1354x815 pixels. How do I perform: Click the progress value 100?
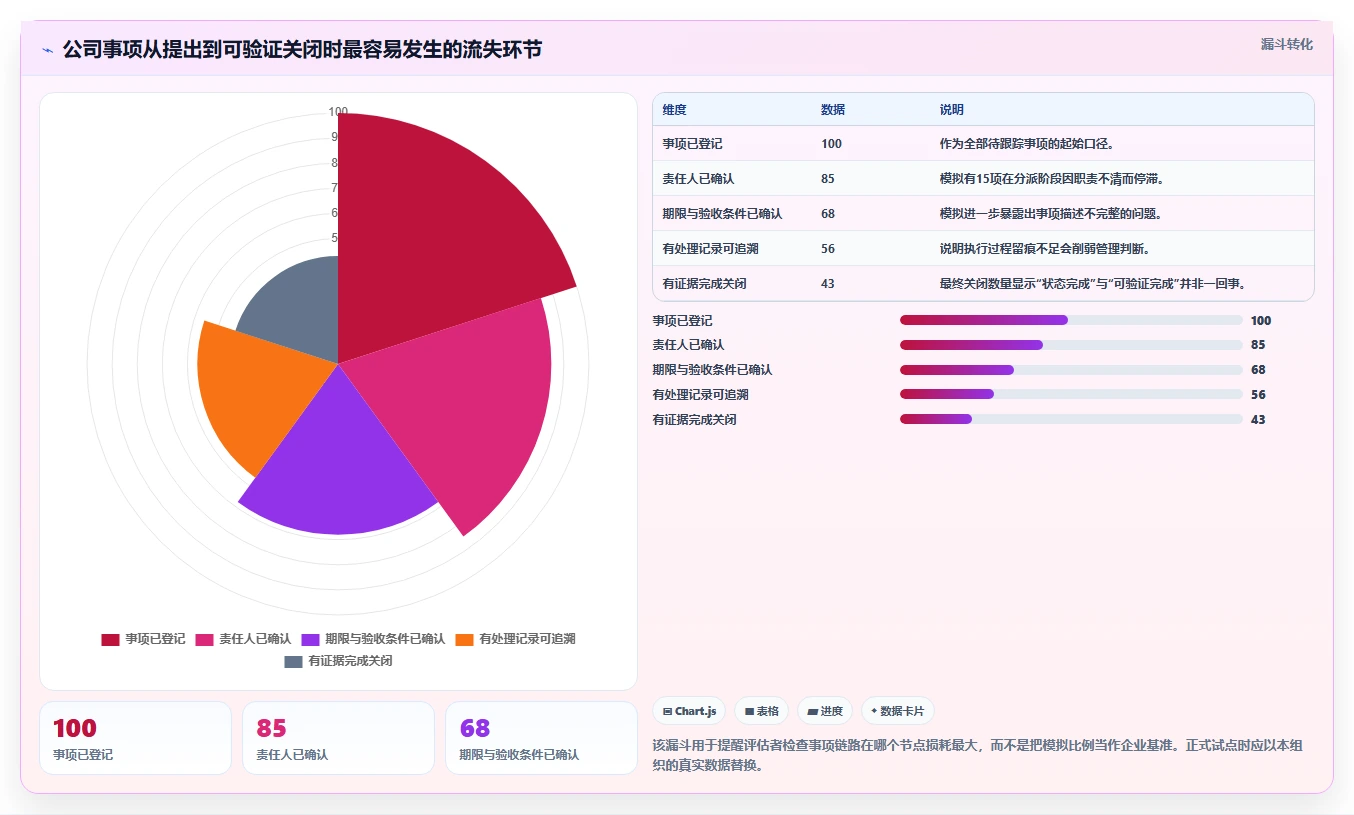(1261, 321)
